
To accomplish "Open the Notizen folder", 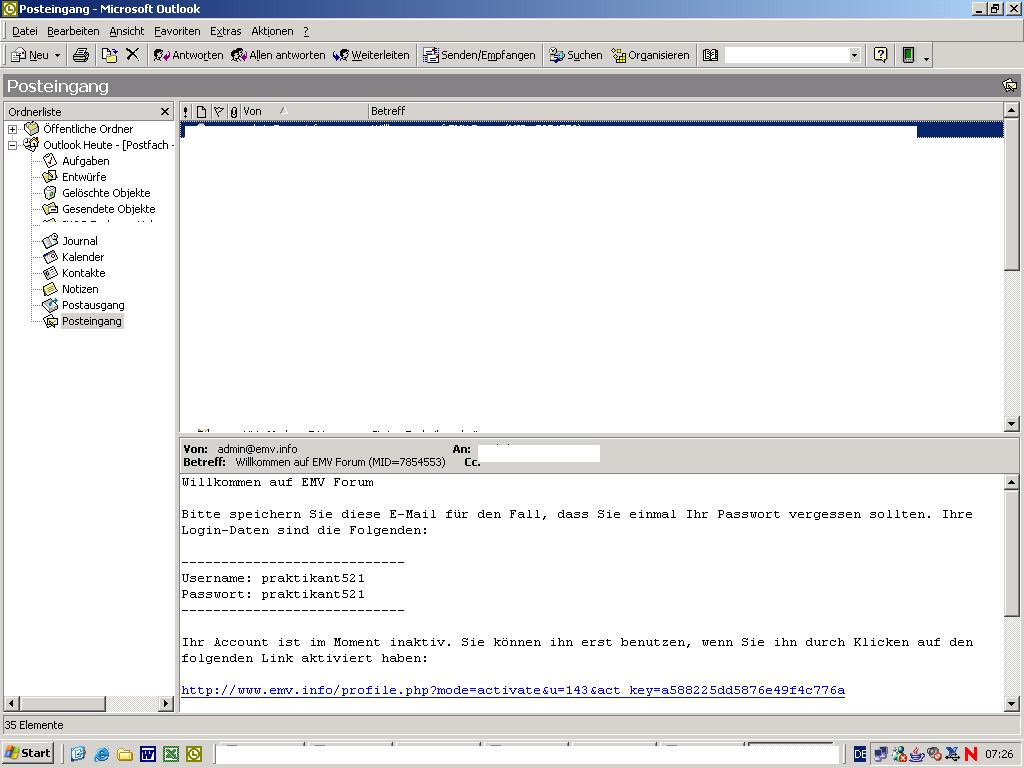I will click(80, 289).
